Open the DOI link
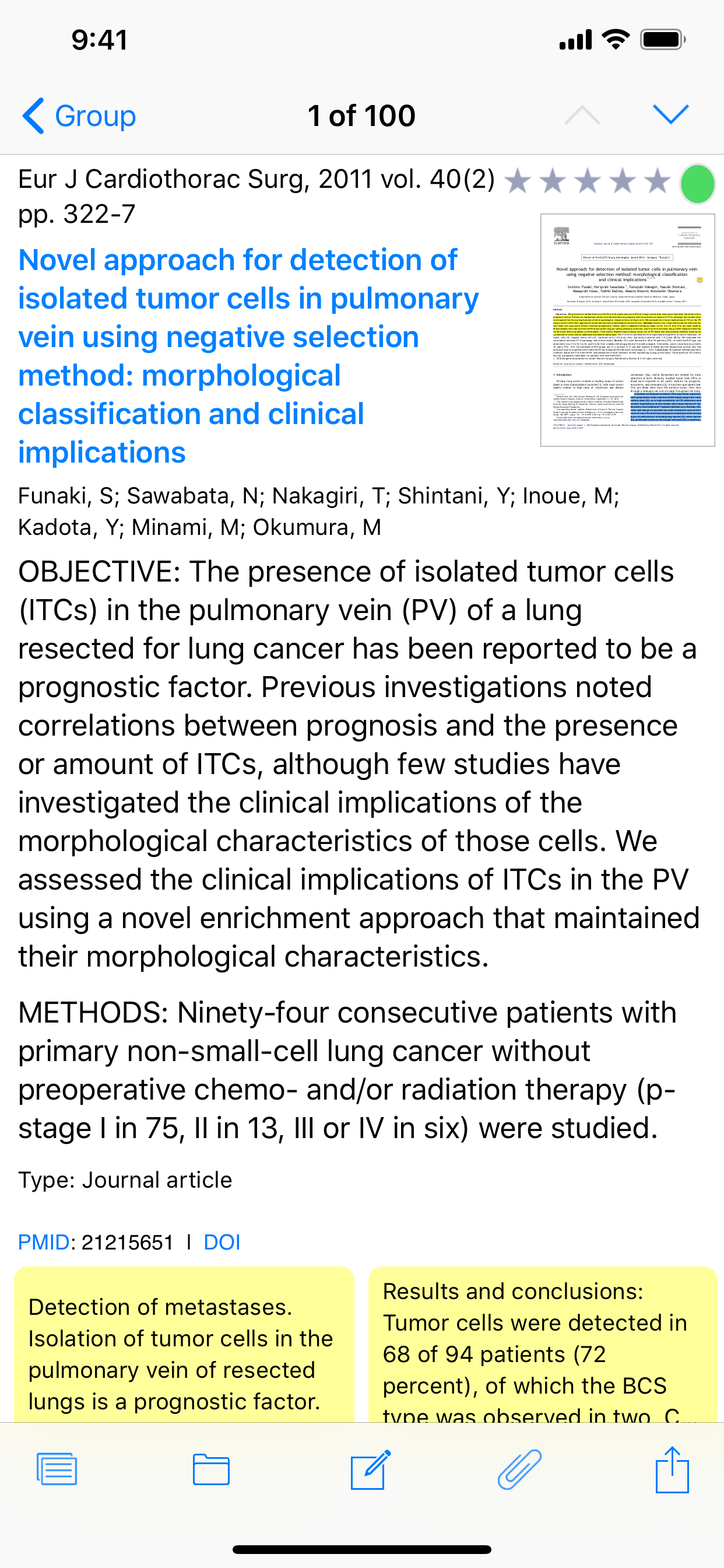The height and width of the screenshot is (1568, 724). (222, 1242)
